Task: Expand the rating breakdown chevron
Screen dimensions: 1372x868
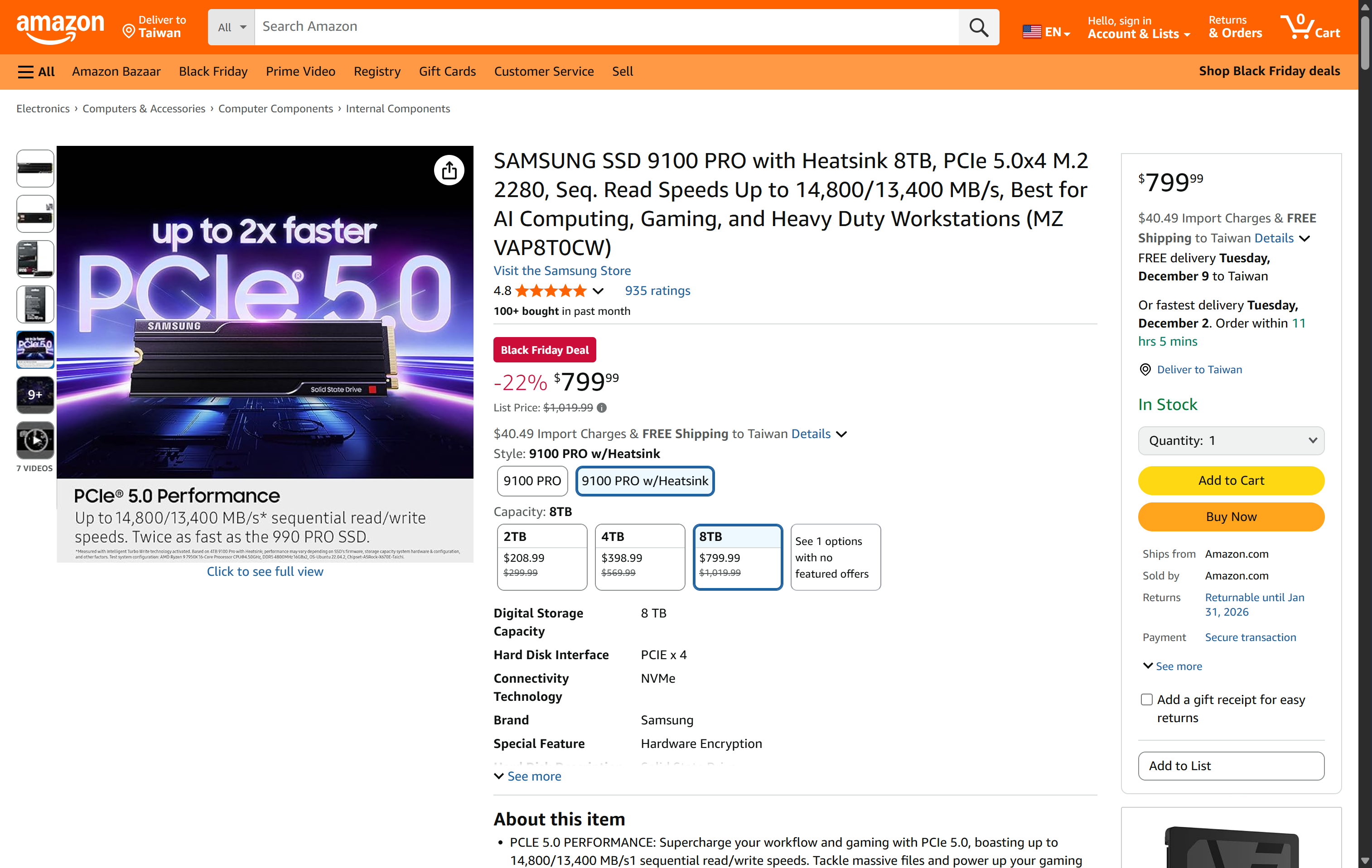Action: (598, 291)
